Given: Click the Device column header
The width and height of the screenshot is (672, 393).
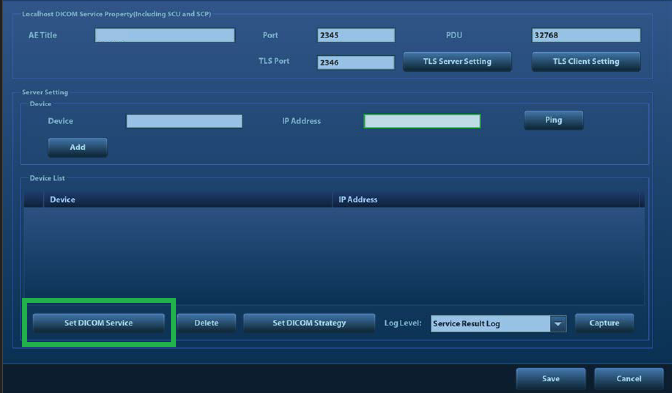Looking at the screenshot, I should pyautogui.click(x=188, y=199).
